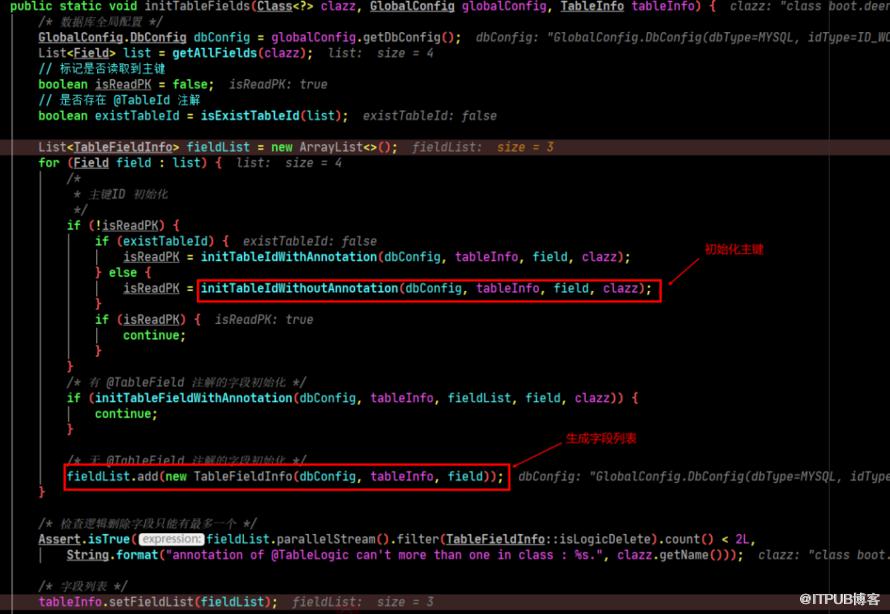Click the else keyword
890x614 pixels.
tap(123, 273)
